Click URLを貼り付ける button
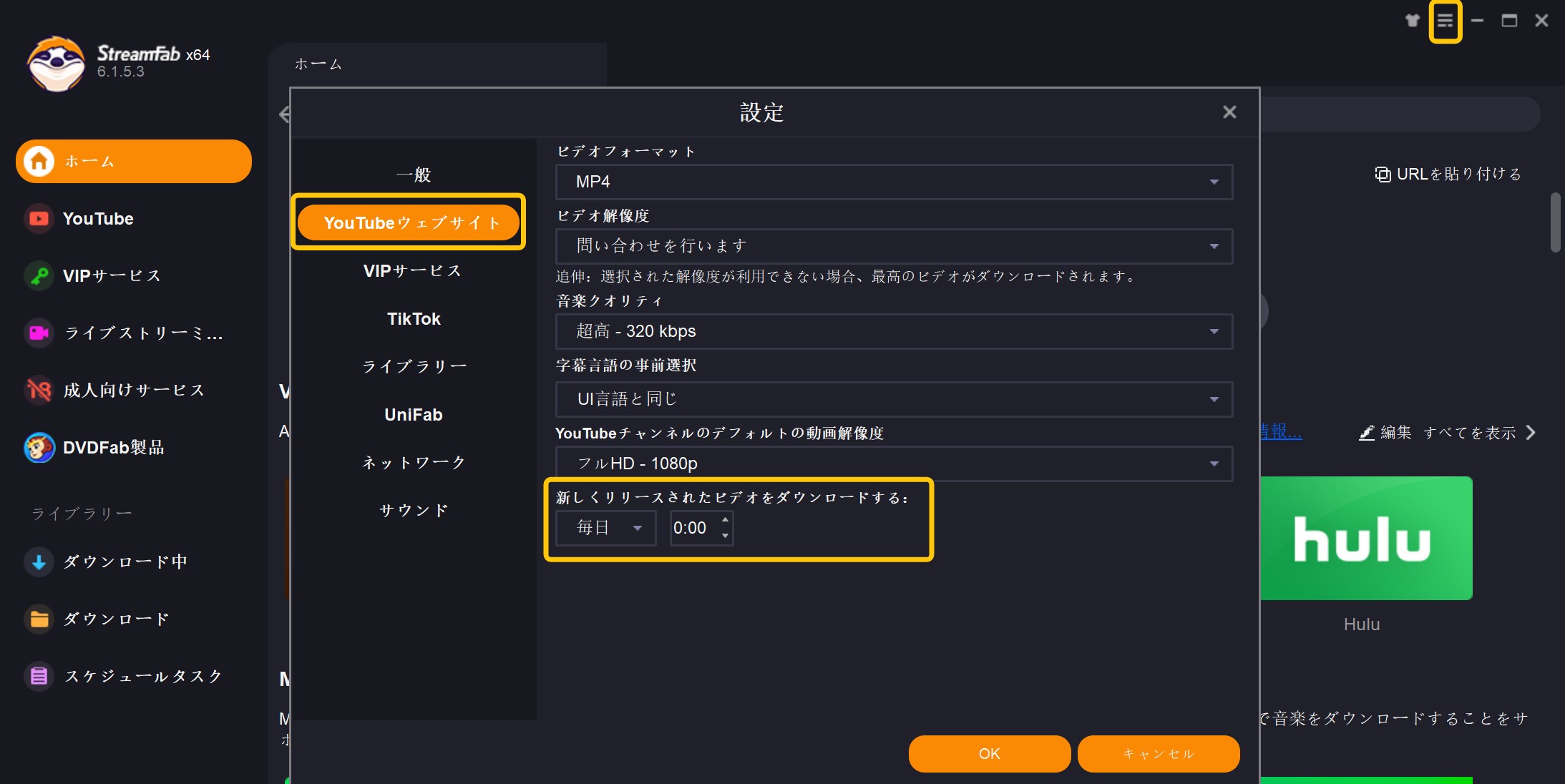Screen dimensions: 1565x784 pyautogui.click(x=1448, y=175)
